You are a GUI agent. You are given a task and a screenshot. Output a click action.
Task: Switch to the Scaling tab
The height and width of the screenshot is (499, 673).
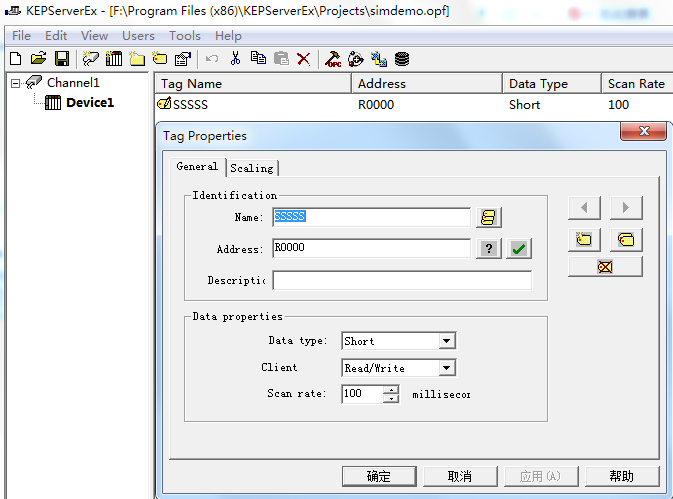coord(252,168)
